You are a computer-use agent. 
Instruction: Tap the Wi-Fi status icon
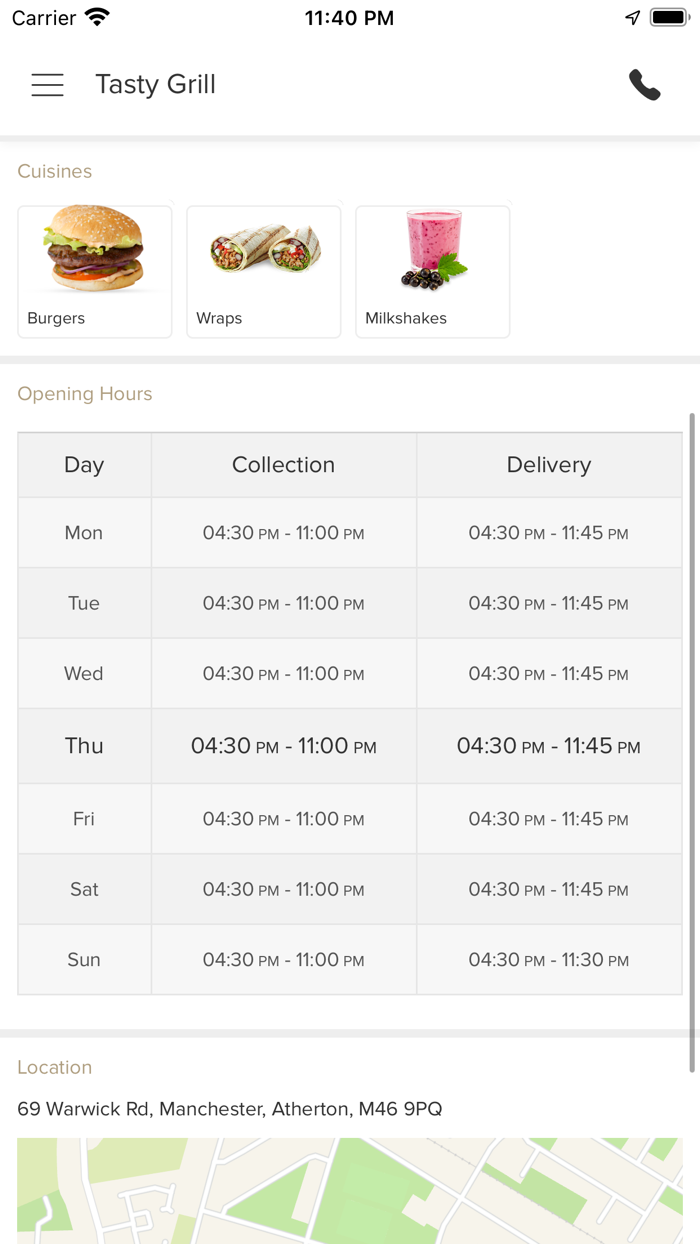97,18
